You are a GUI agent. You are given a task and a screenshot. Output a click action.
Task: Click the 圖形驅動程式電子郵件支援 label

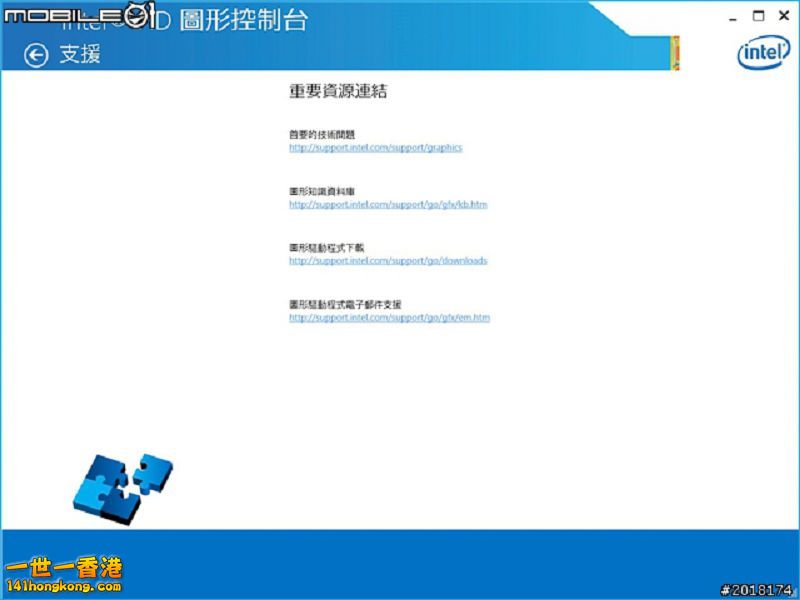[345, 305]
